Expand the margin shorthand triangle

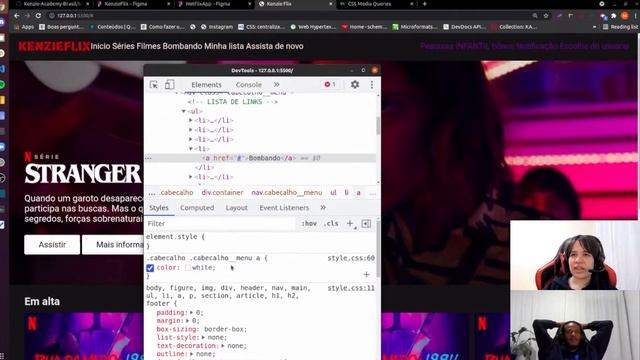188,321
